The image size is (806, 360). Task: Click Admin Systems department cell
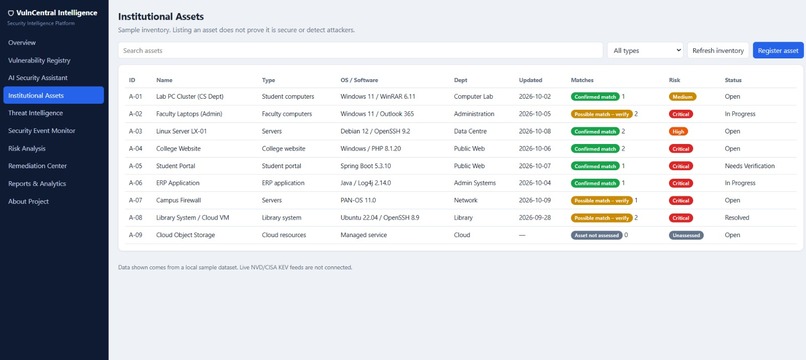click(x=475, y=183)
